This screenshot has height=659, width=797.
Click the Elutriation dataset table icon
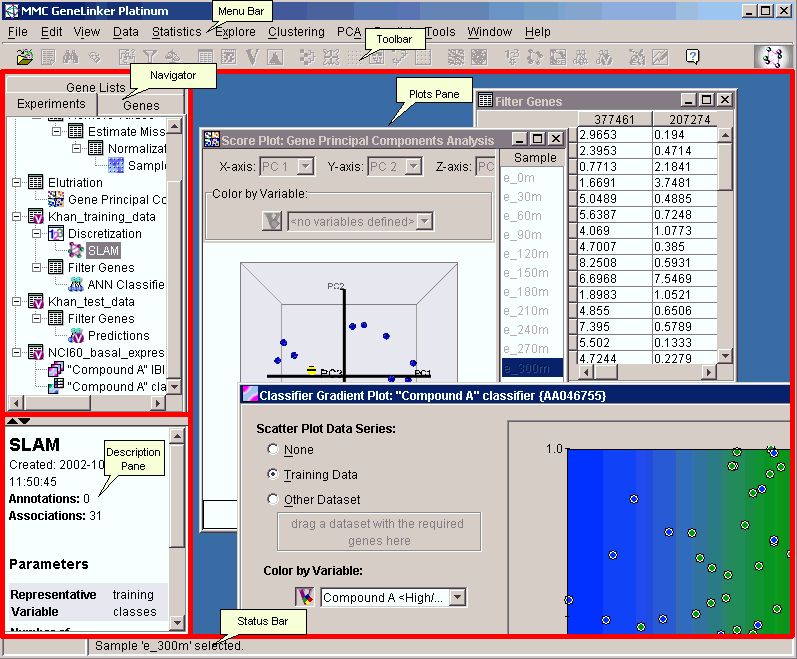36,182
